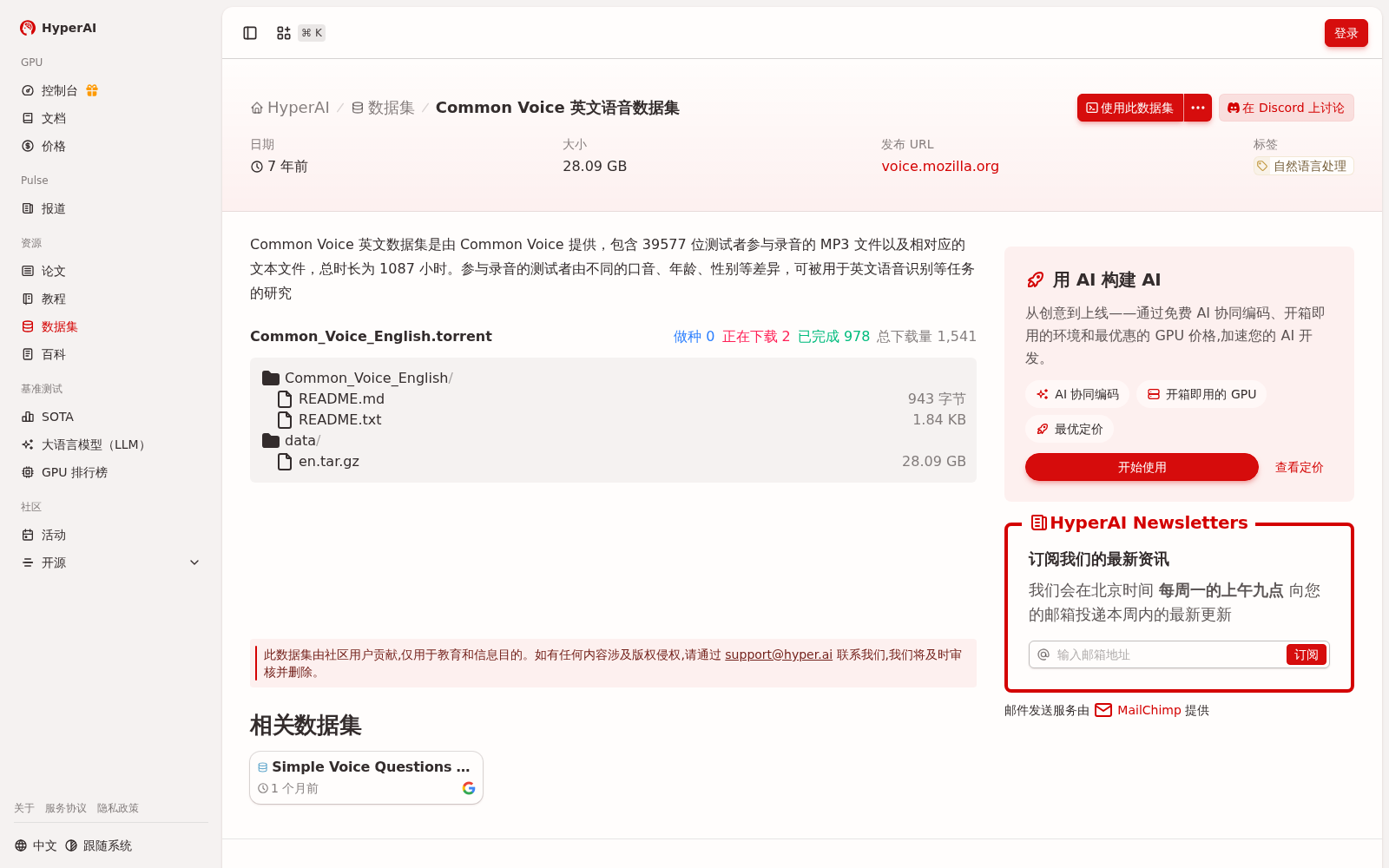This screenshot has height=868, width=1389.
Task: Click en.tar.gz file icon
Action: (285, 461)
